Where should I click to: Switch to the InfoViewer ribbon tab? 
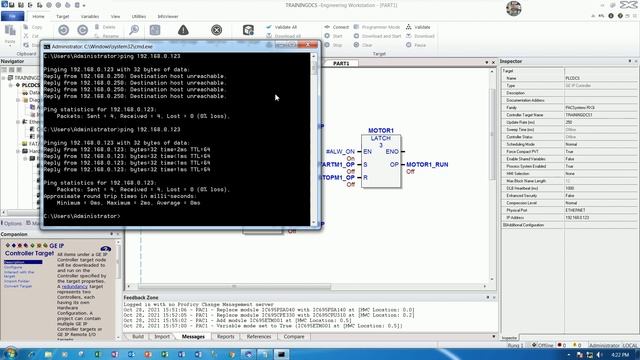click(168, 16)
